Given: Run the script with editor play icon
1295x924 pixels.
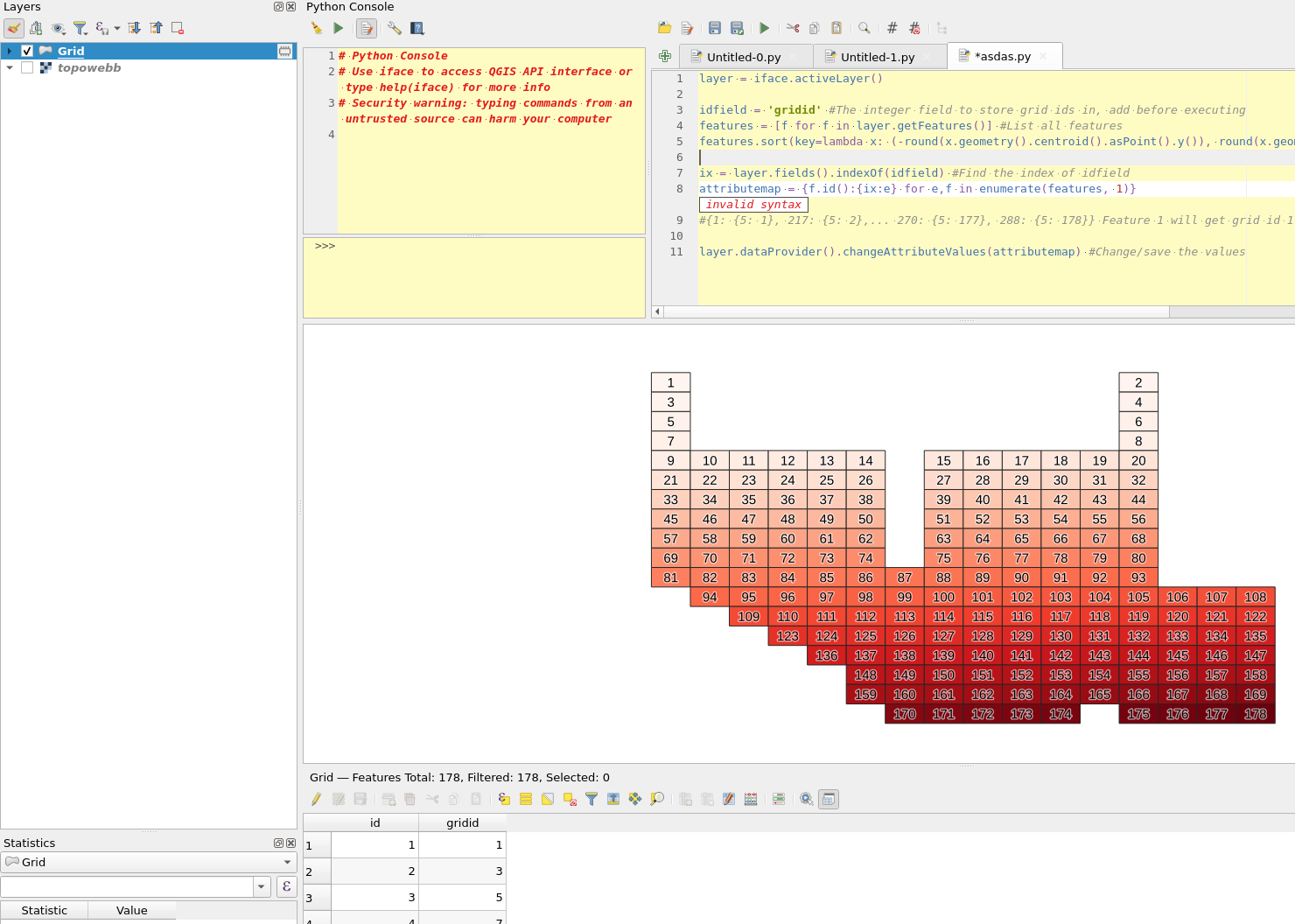Looking at the screenshot, I should (765, 28).
